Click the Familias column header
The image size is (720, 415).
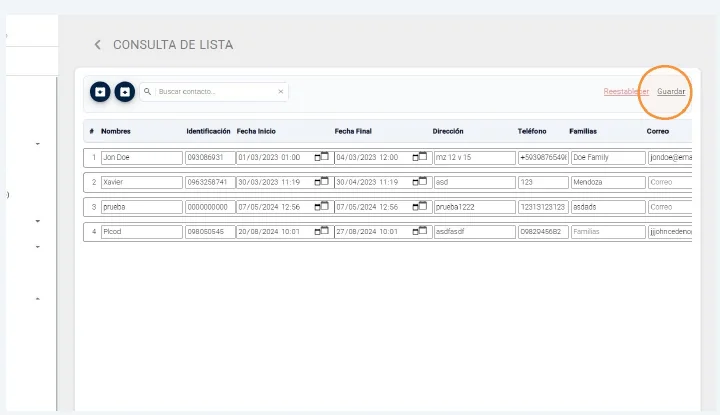pos(583,131)
